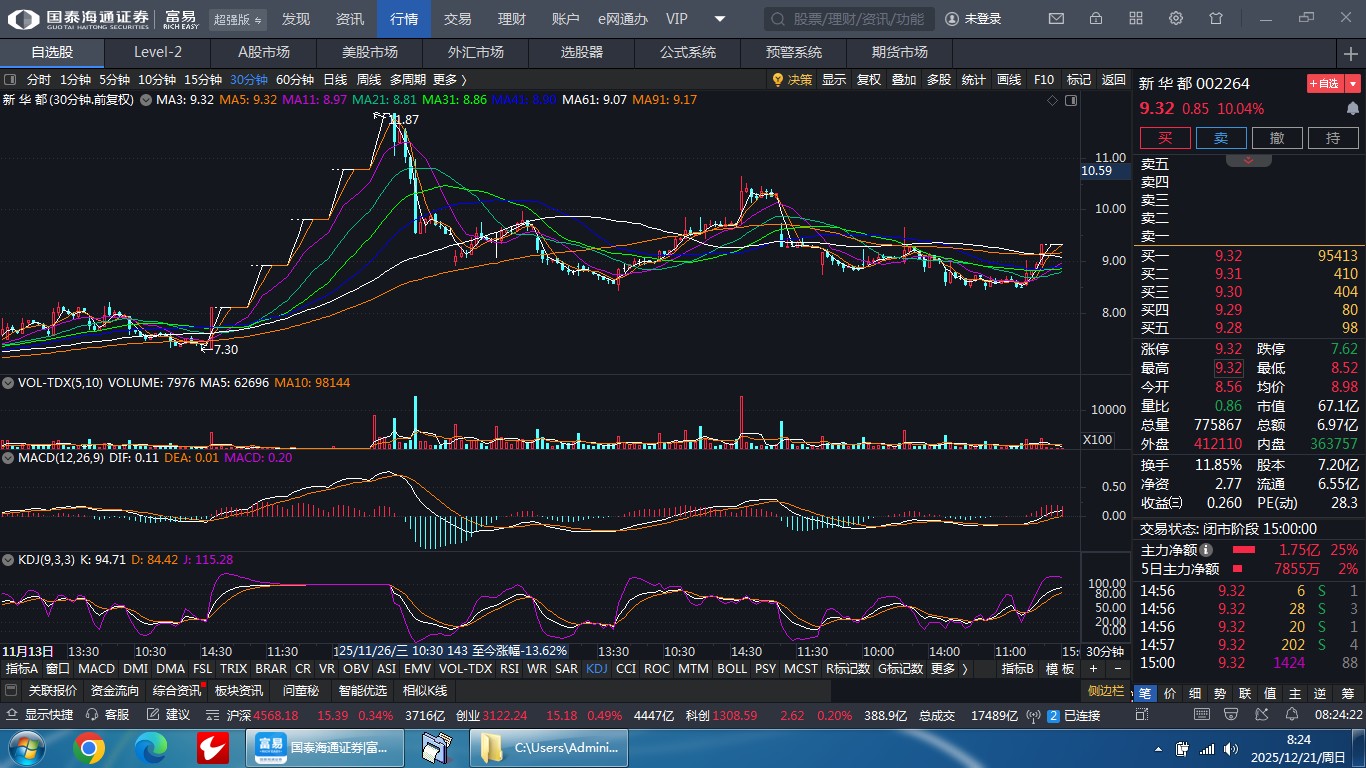Click the lock screen icon
The width and height of the screenshot is (1366, 768).
click(1096, 19)
